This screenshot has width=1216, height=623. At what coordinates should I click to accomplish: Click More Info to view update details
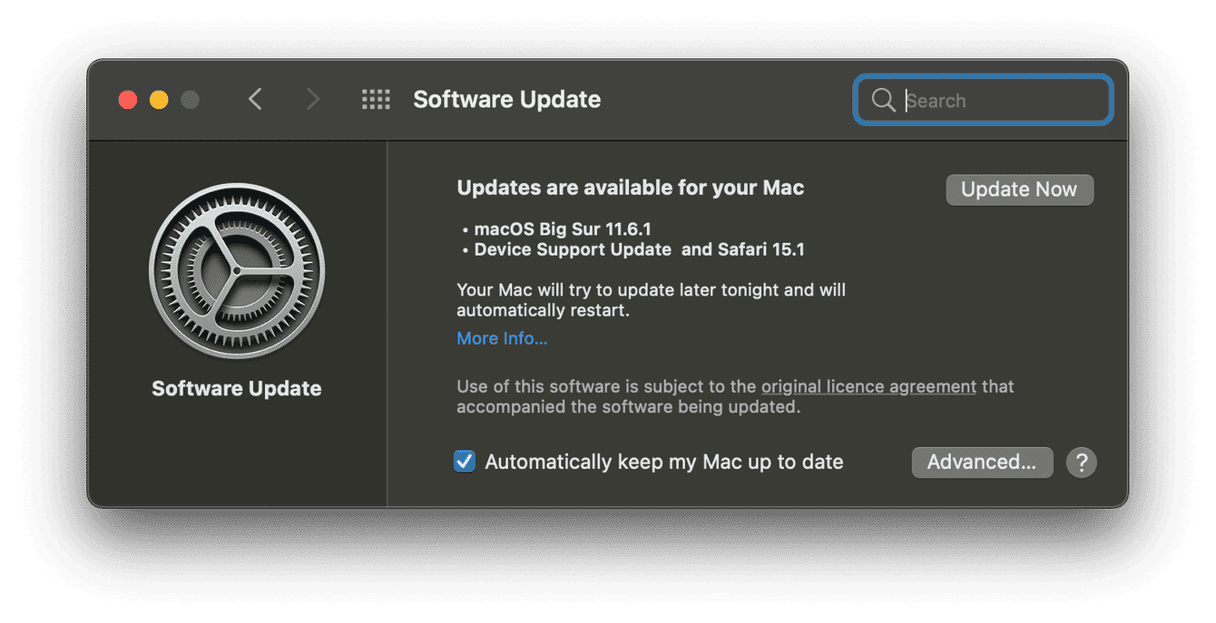pos(501,338)
